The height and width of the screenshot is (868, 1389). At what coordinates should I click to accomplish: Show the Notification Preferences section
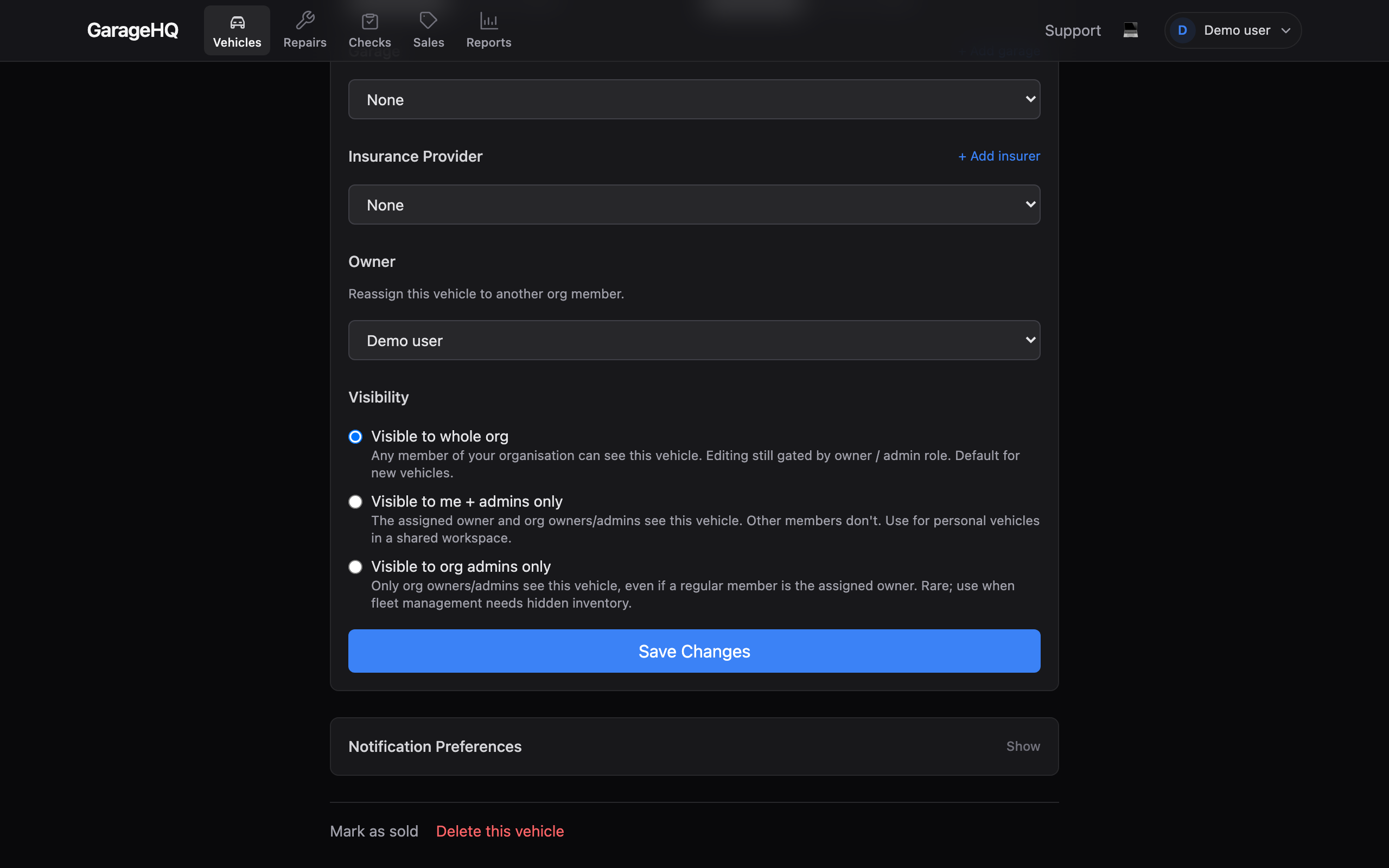point(1022,746)
